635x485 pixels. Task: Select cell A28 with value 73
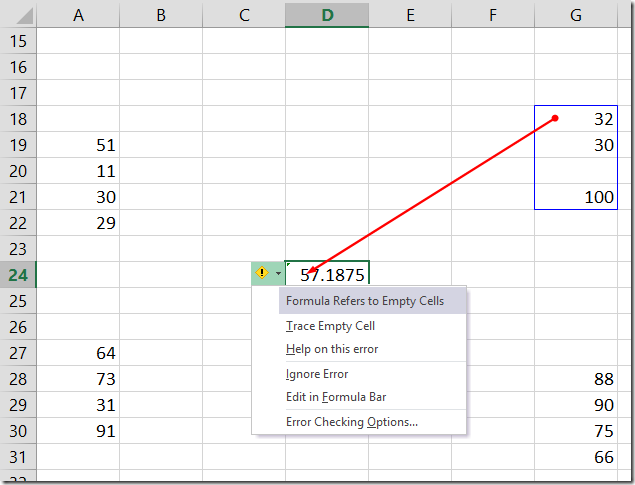[x=78, y=379]
